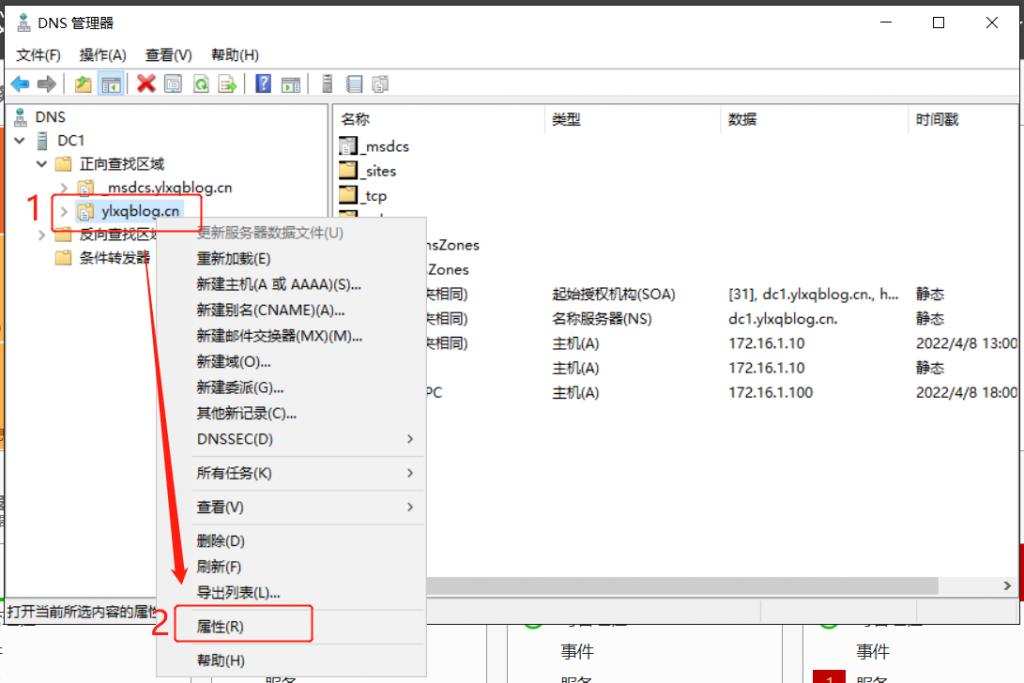Click the forward navigation arrow icon

tap(46, 84)
